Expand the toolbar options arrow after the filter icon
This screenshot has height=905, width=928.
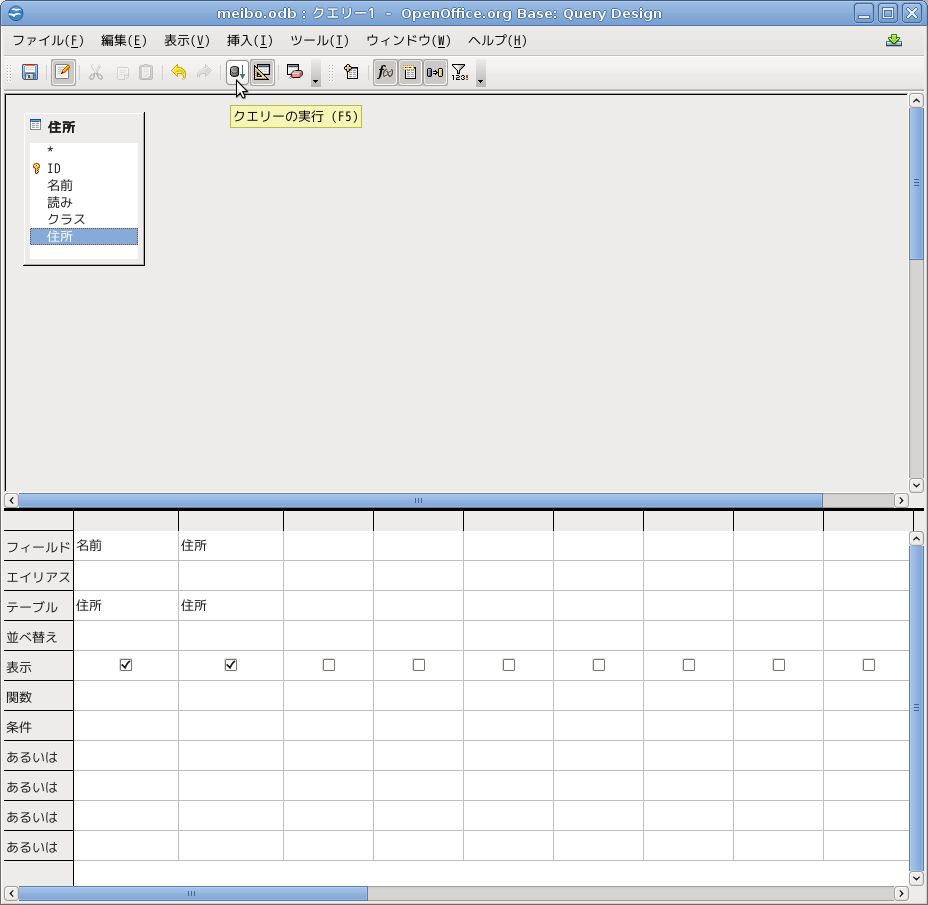[481, 74]
